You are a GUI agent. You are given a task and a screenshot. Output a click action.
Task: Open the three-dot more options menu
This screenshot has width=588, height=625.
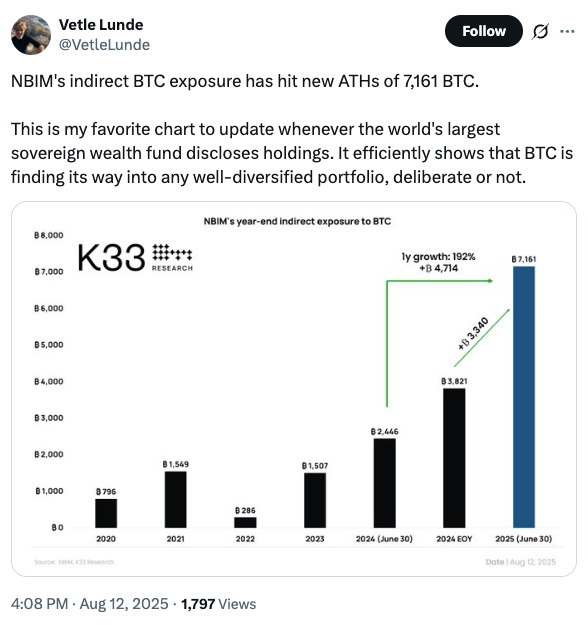[567, 31]
